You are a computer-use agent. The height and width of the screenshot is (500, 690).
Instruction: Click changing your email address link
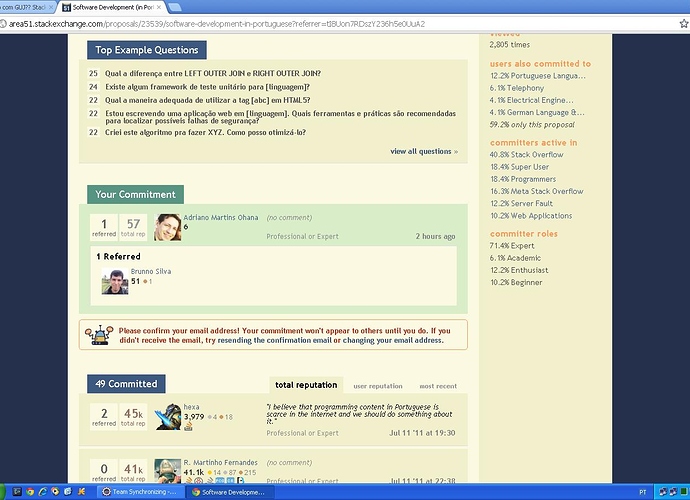click(393, 340)
